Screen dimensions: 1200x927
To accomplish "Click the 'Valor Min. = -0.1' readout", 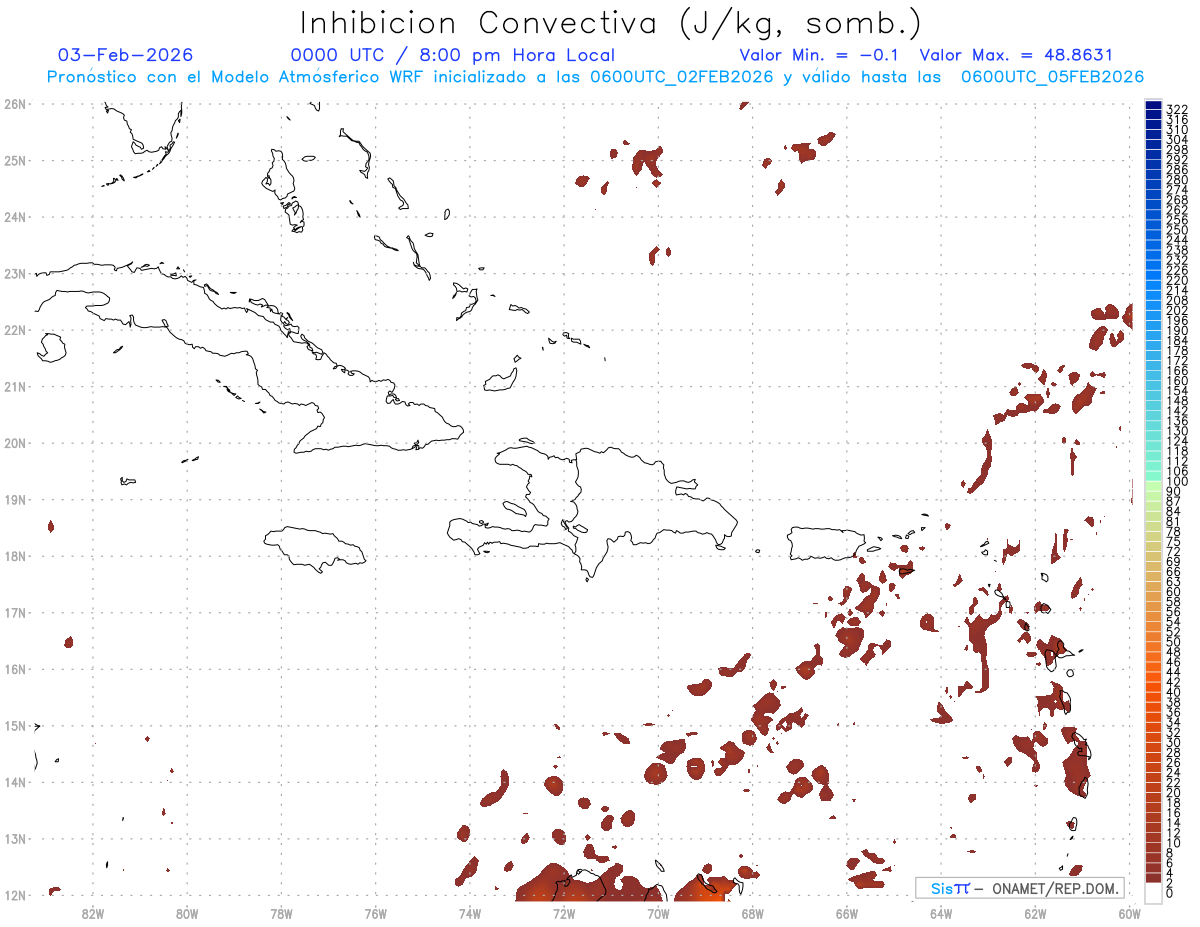I will coord(819,55).
